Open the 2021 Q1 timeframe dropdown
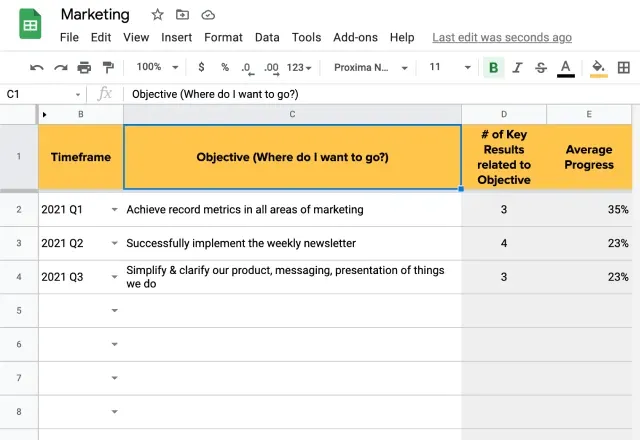Screen dimensions: 640x440 (x=114, y=209)
